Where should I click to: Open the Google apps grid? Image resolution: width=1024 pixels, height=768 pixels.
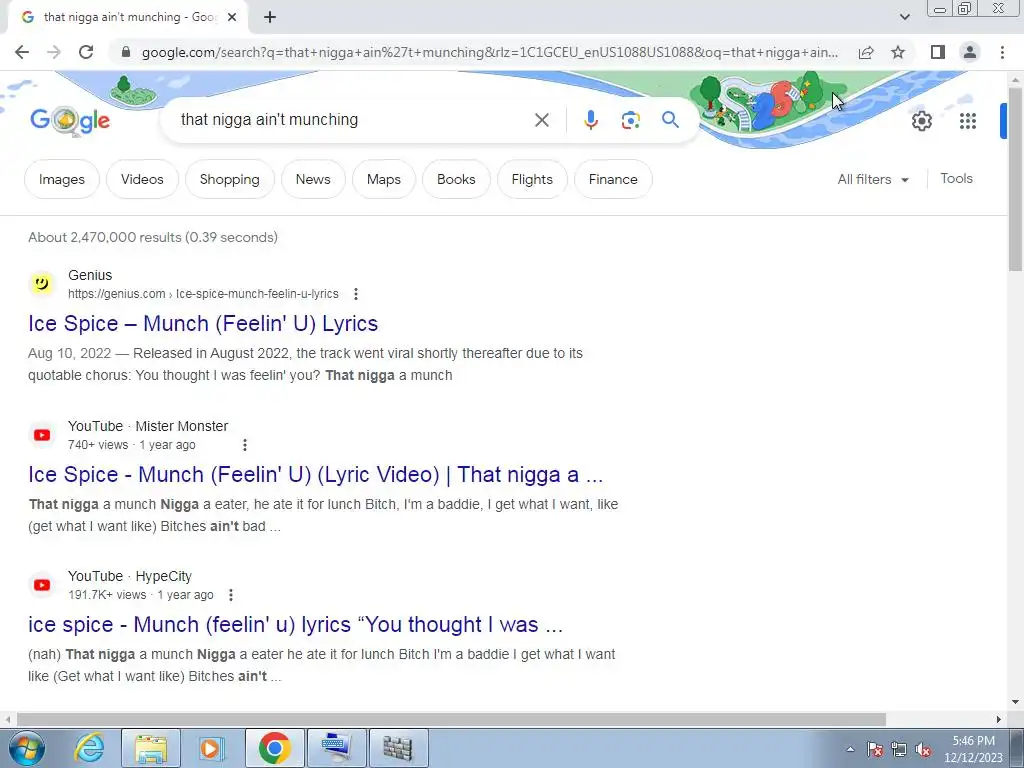pos(967,121)
